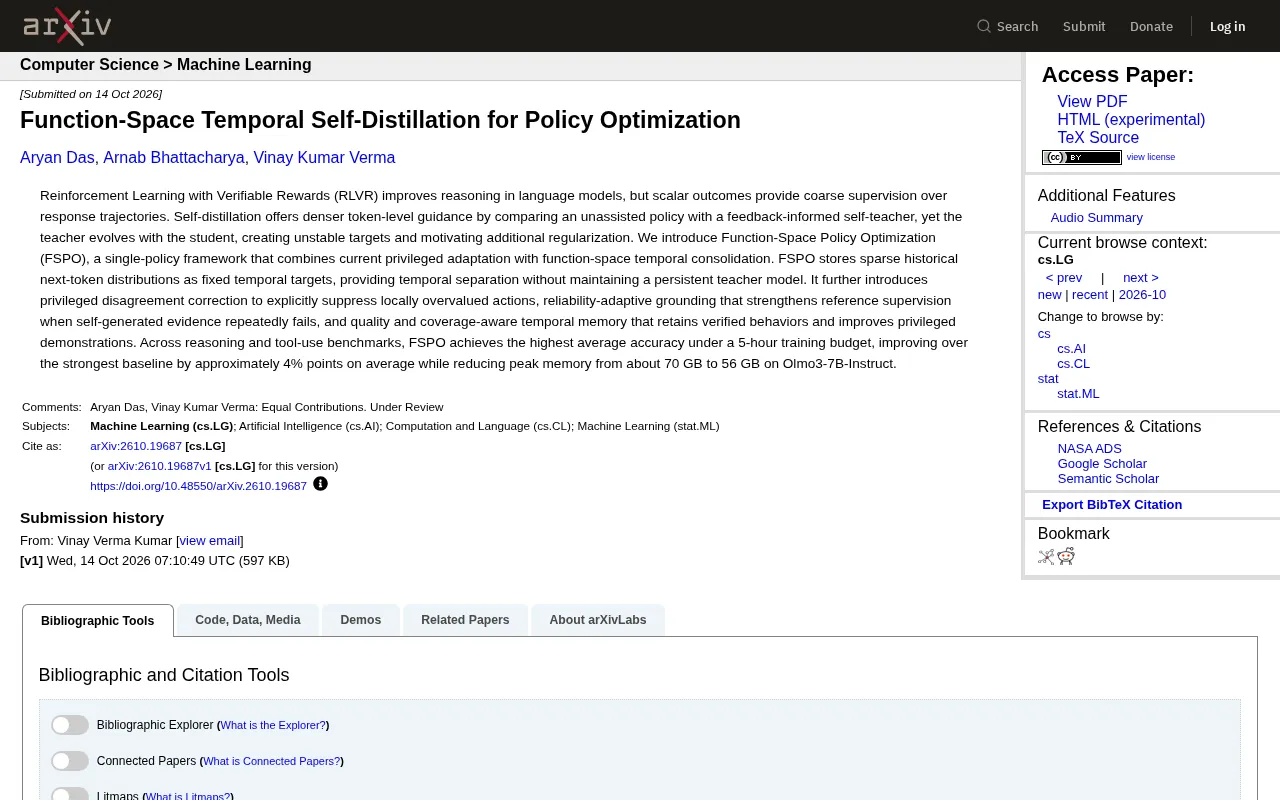The image size is (1280, 800).
Task: Open the Audio Summary link
Action: tap(1096, 218)
